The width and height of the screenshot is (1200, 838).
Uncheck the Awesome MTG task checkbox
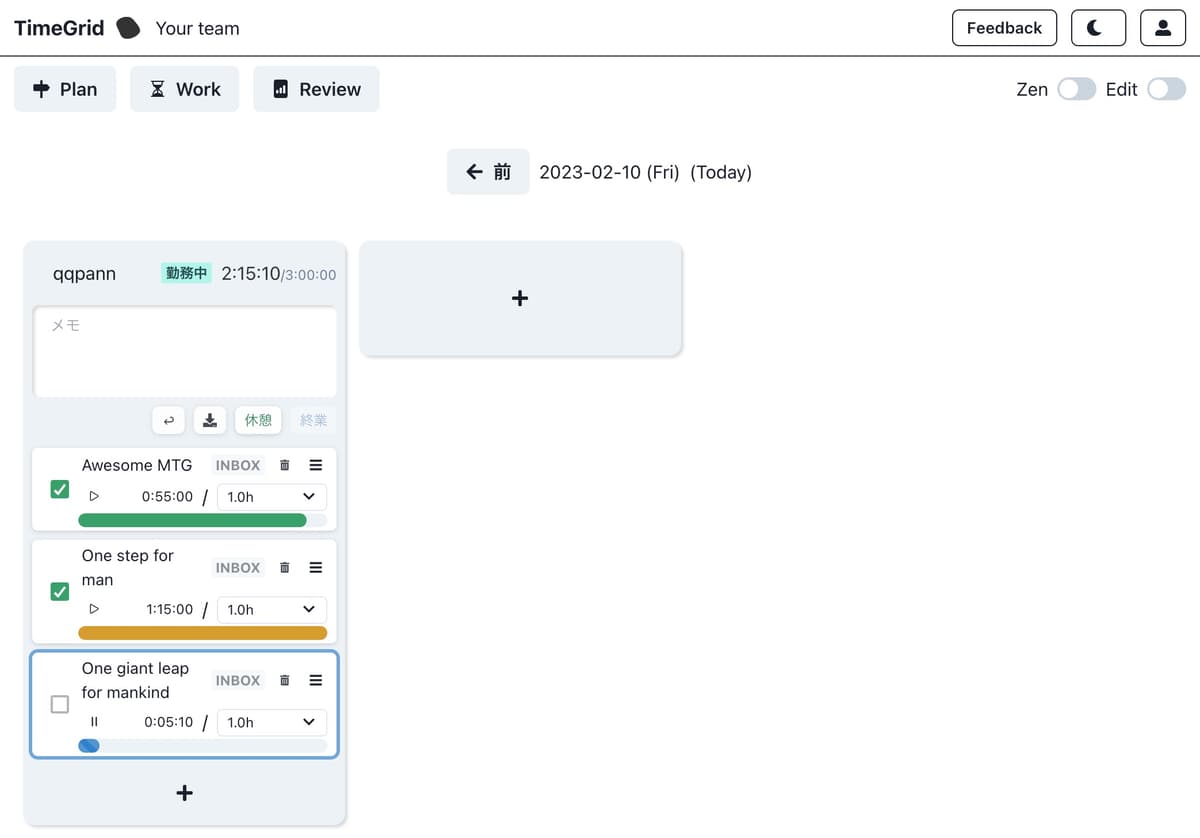pos(59,488)
